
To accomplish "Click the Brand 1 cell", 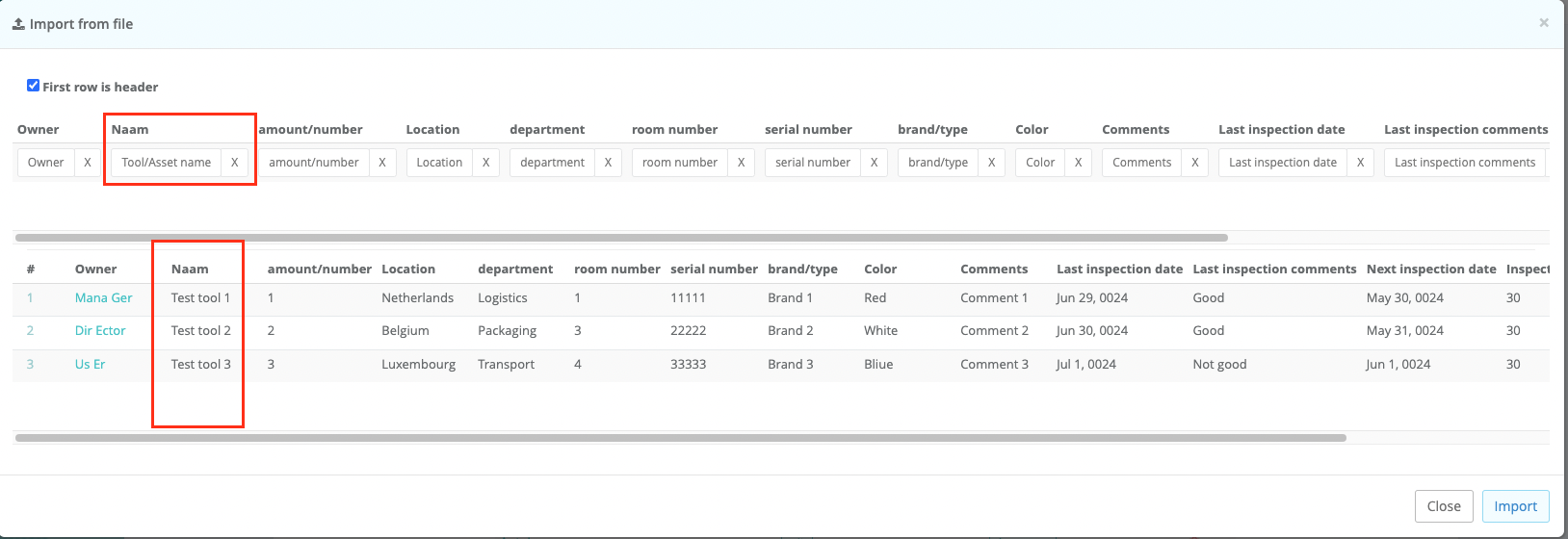I will click(x=791, y=298).
